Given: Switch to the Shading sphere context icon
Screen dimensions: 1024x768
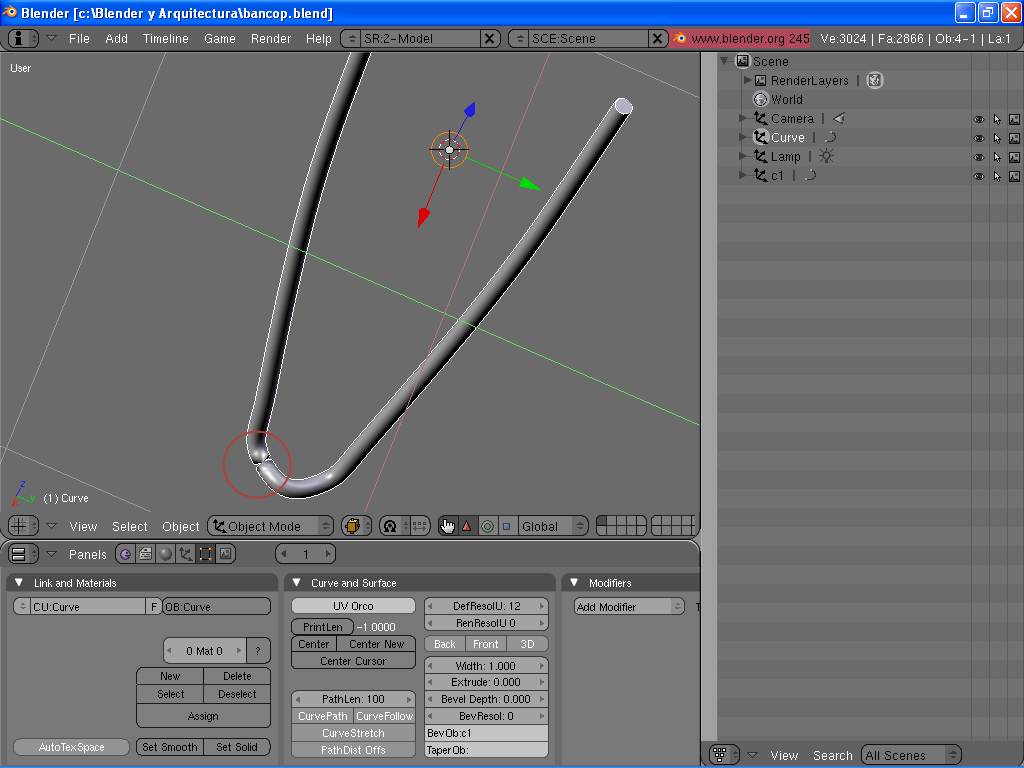Looking at the screenshot, I should (166, 554).
